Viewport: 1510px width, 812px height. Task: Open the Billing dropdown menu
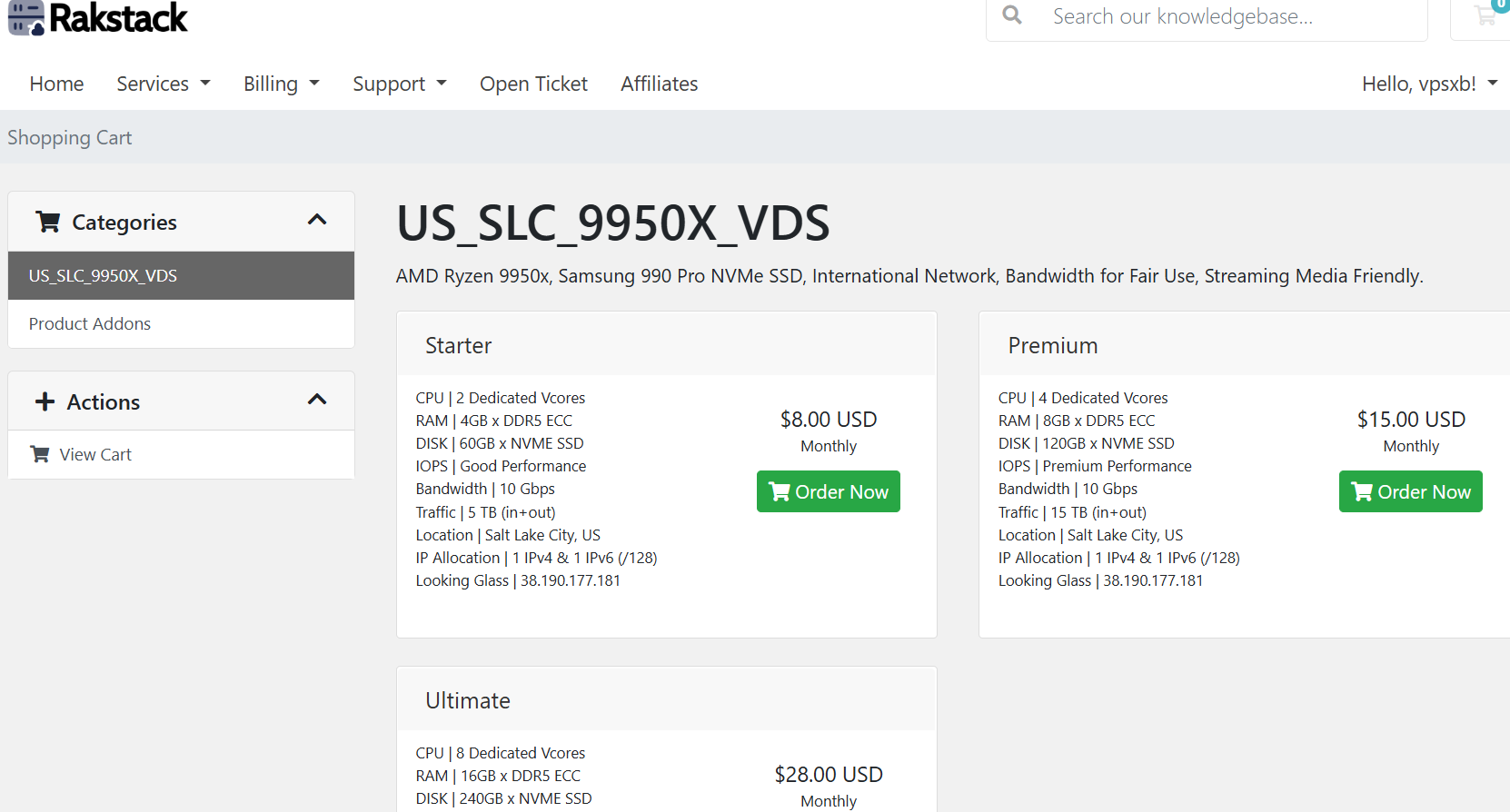pyautogui.click(x=282, y=84)
